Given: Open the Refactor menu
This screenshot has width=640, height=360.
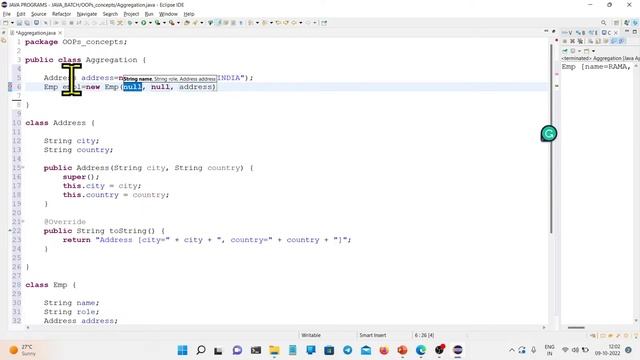Looking at the screenshot, I should coord(62,14).
